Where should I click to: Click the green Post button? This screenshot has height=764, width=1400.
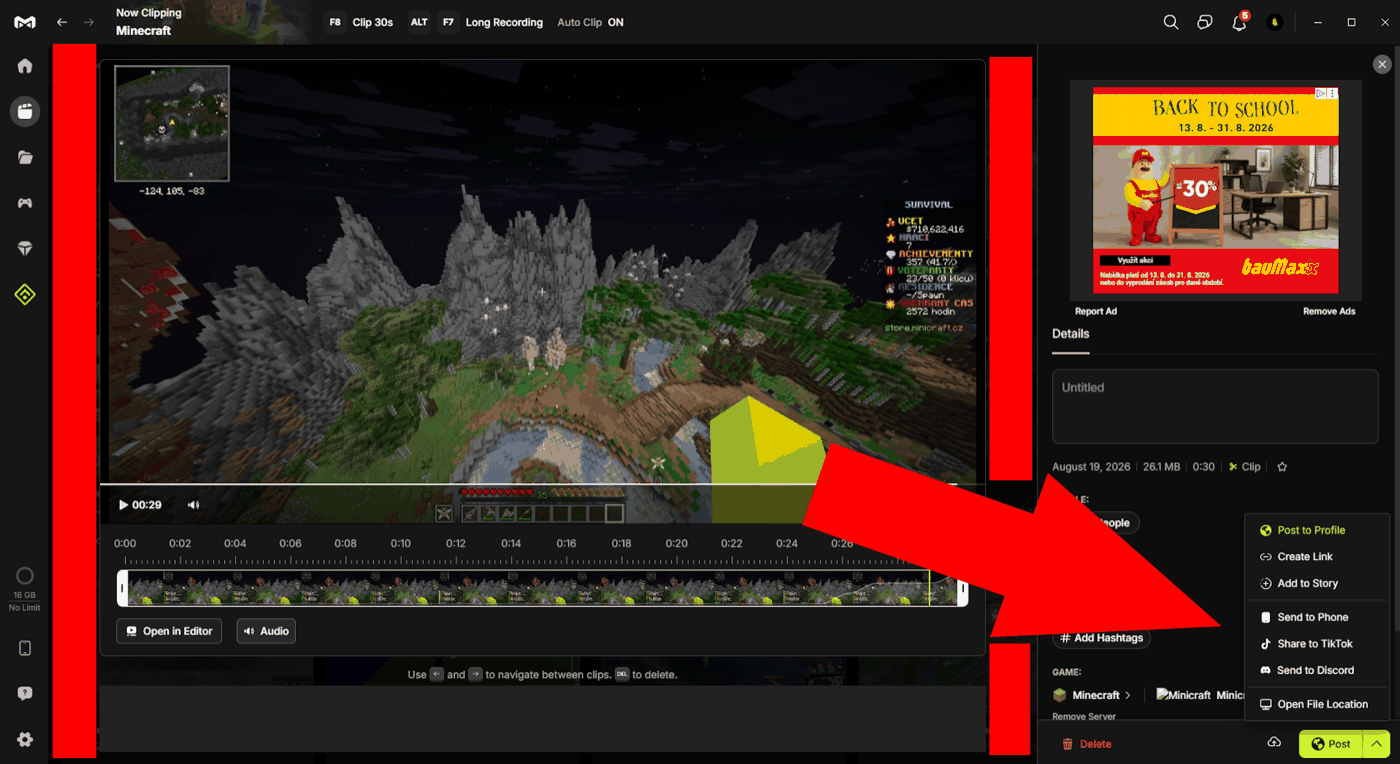point(1331,744)
